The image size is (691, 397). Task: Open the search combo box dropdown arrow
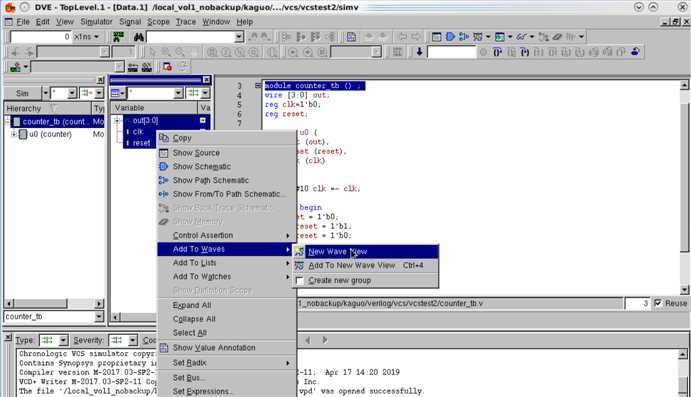coord(239,37)
